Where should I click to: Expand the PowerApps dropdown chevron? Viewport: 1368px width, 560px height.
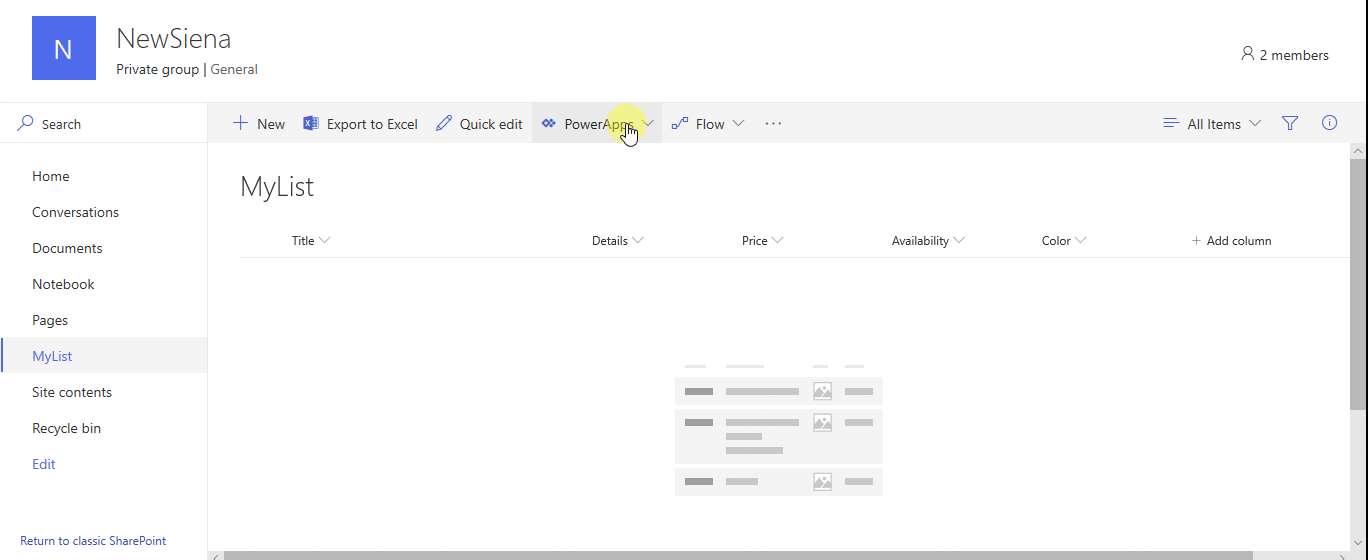[x=648, y=123]
